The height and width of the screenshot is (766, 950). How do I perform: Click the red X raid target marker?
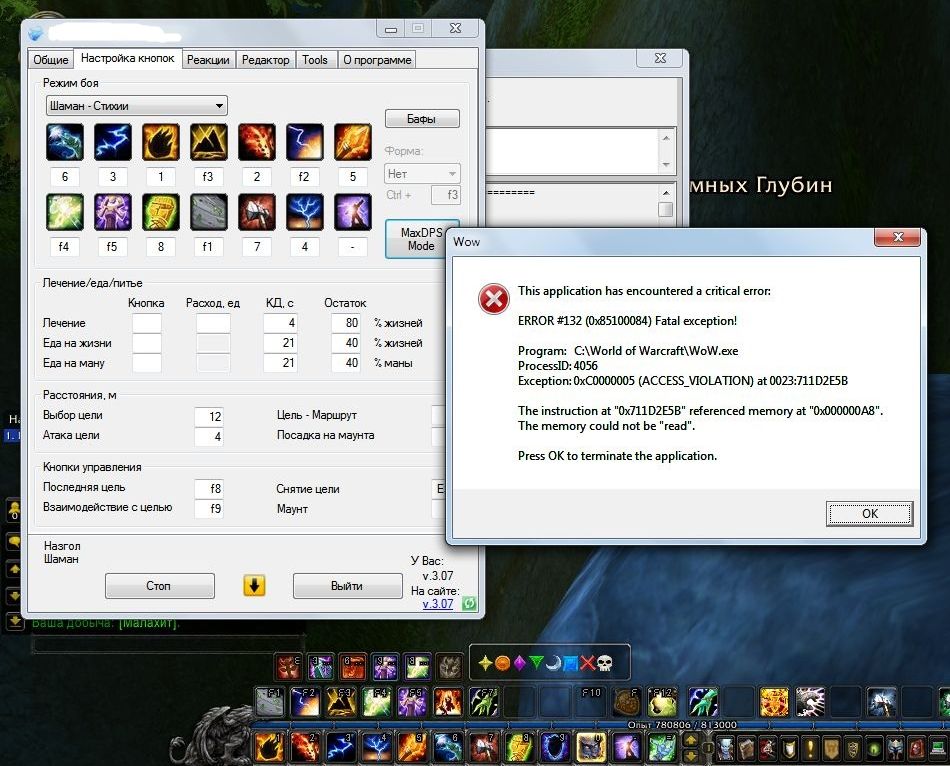click(x=587, y=662)
